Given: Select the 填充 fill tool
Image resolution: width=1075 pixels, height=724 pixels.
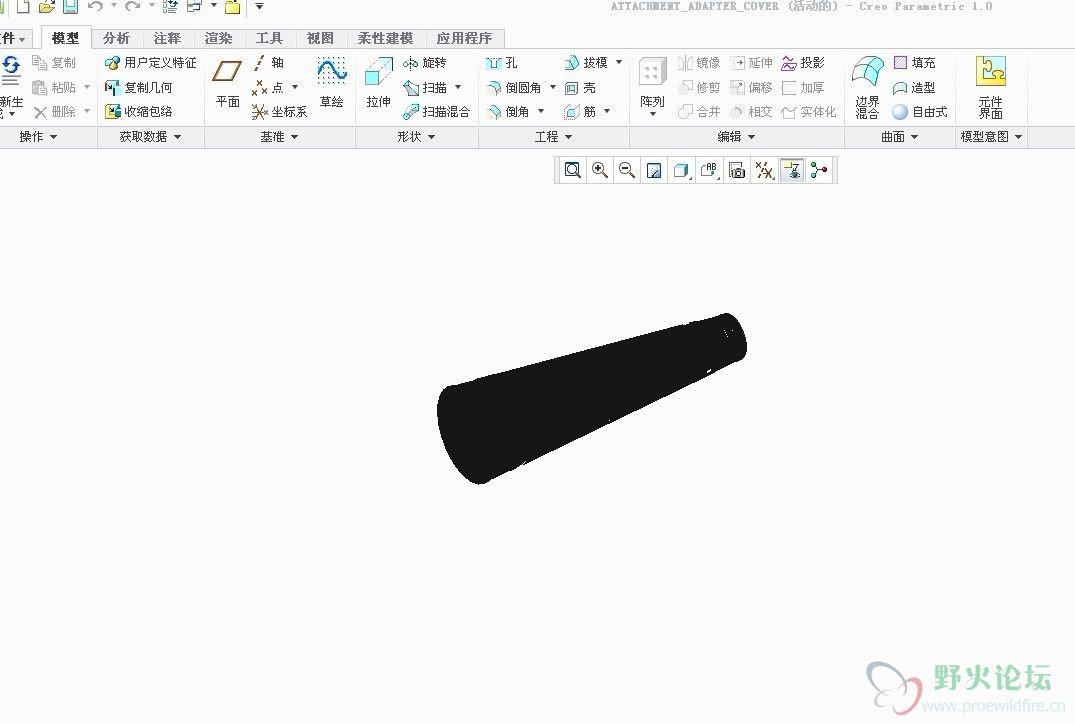Looking at the screenshot, I should pyautogui.click(x=914, y=63).
